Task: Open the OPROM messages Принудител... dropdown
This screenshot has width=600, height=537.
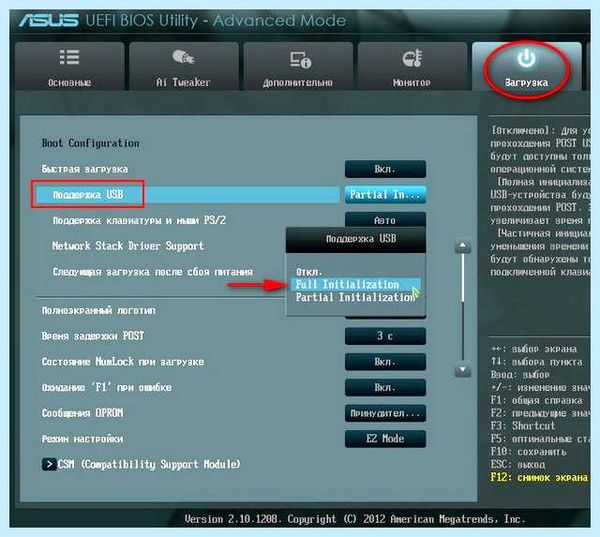Action: click(x=385, y=413)
